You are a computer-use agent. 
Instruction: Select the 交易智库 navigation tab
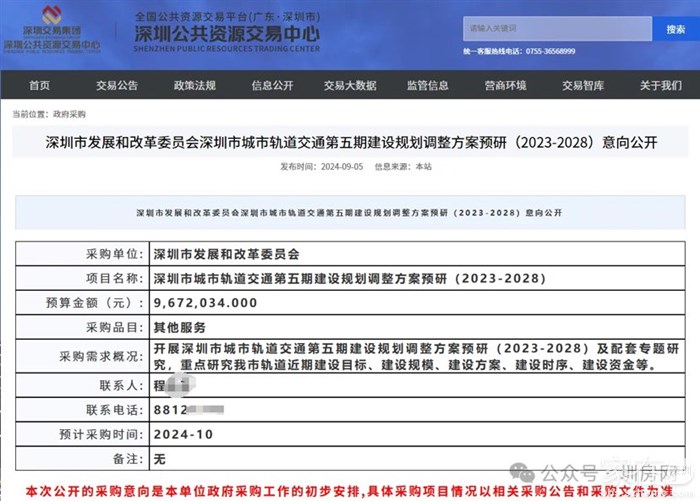point(583,86)
